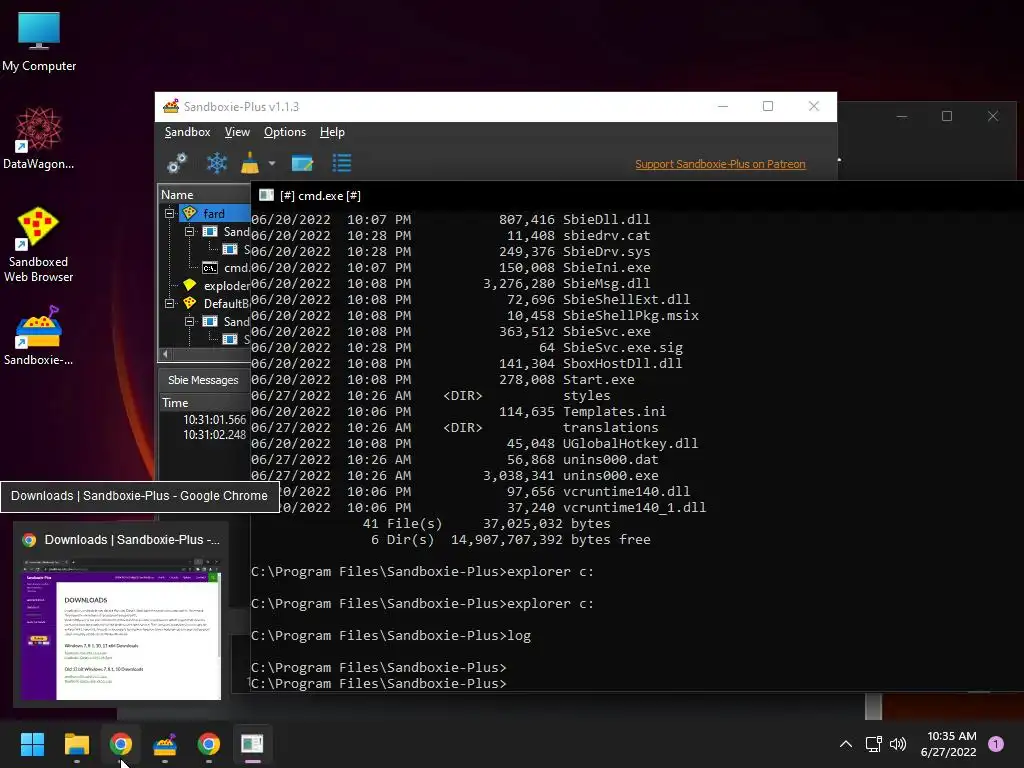Click the yellow exploder sandbox icon
This screenshot has height=768, width=1024.
coord(190,285)
